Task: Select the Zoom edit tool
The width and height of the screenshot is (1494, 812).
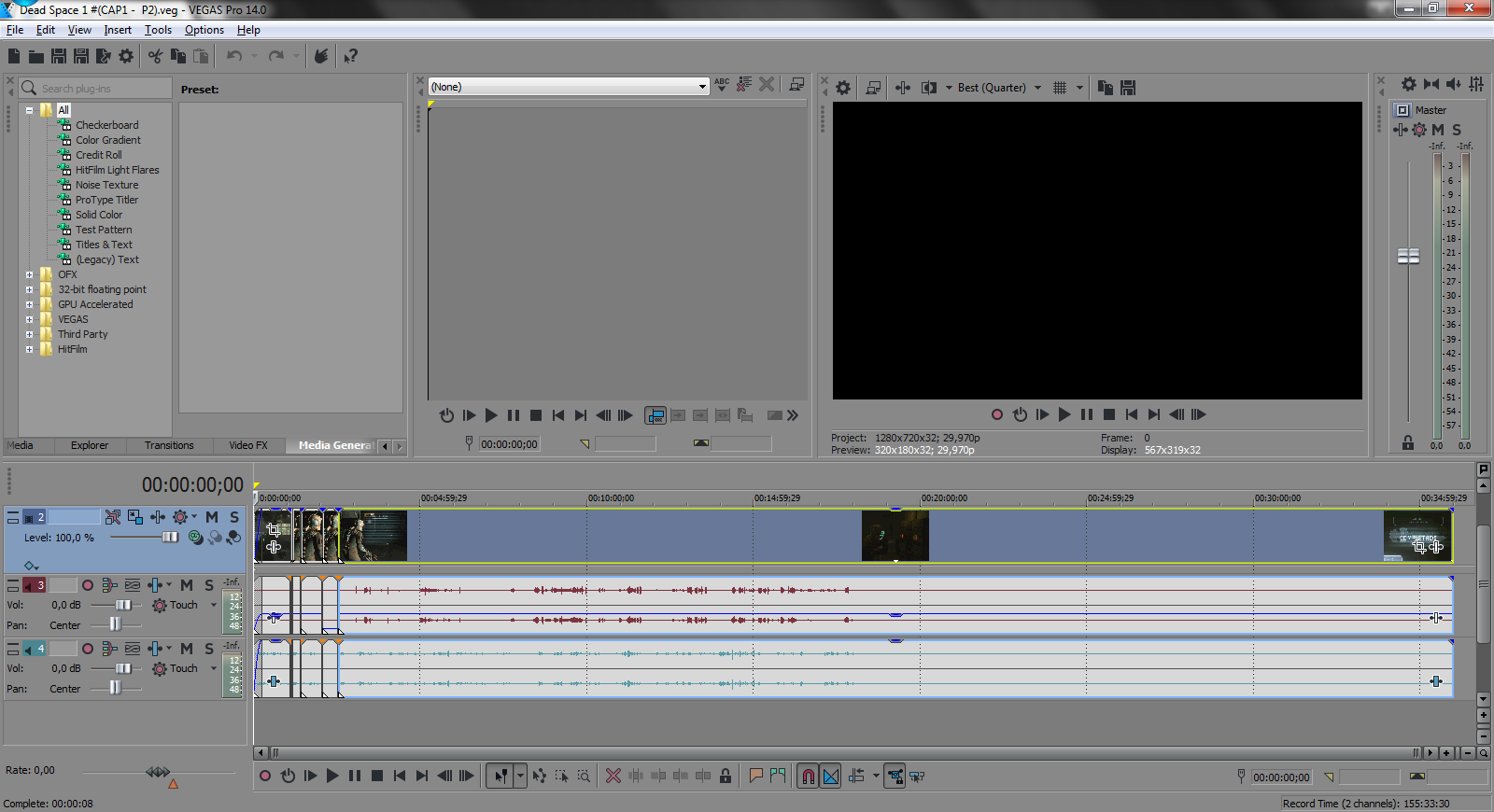Action: click(x=584, y=776)
